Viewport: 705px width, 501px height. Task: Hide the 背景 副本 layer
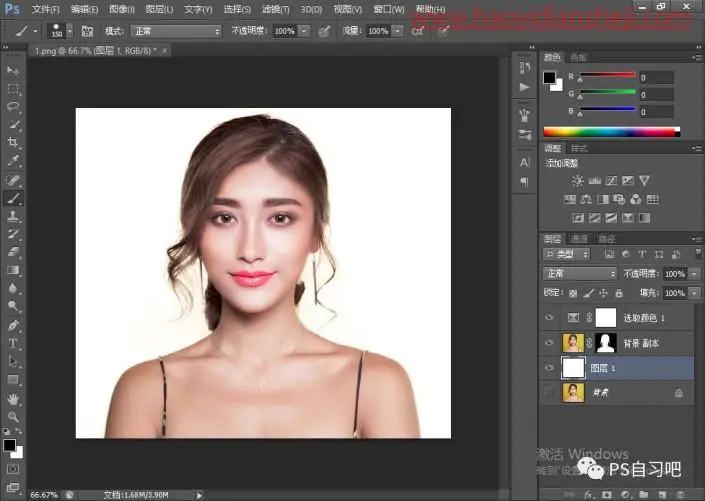[x=549, y=343]
